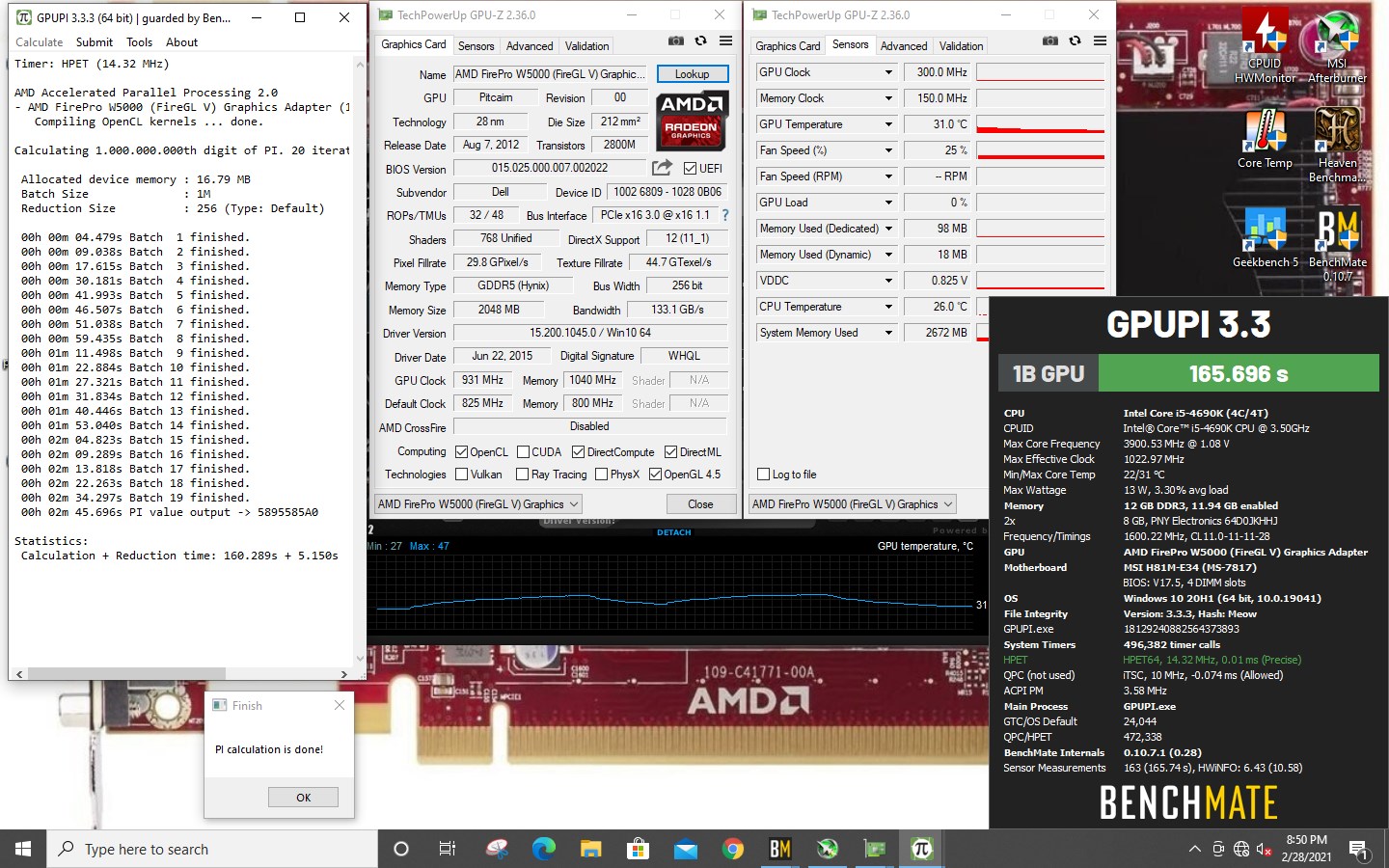The image size is (1389, 868).
Task: Click screenshot camera icon in left GPU-Z window
Action: click(x=676, y=41)
